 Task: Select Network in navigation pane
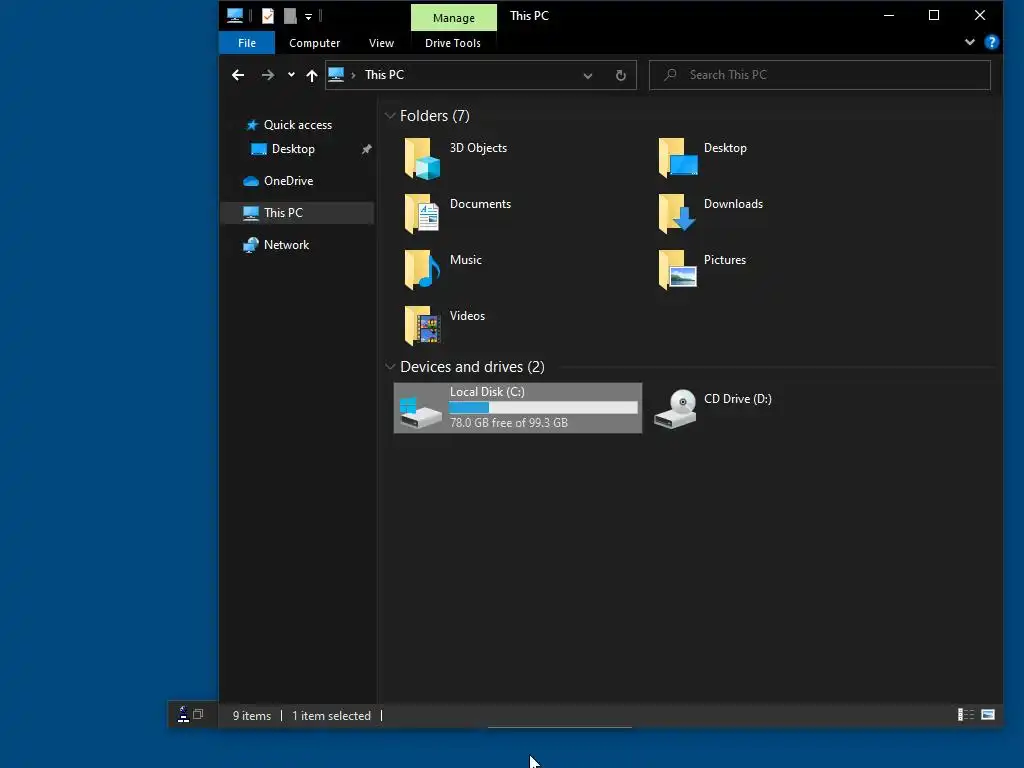pos(287,245)
